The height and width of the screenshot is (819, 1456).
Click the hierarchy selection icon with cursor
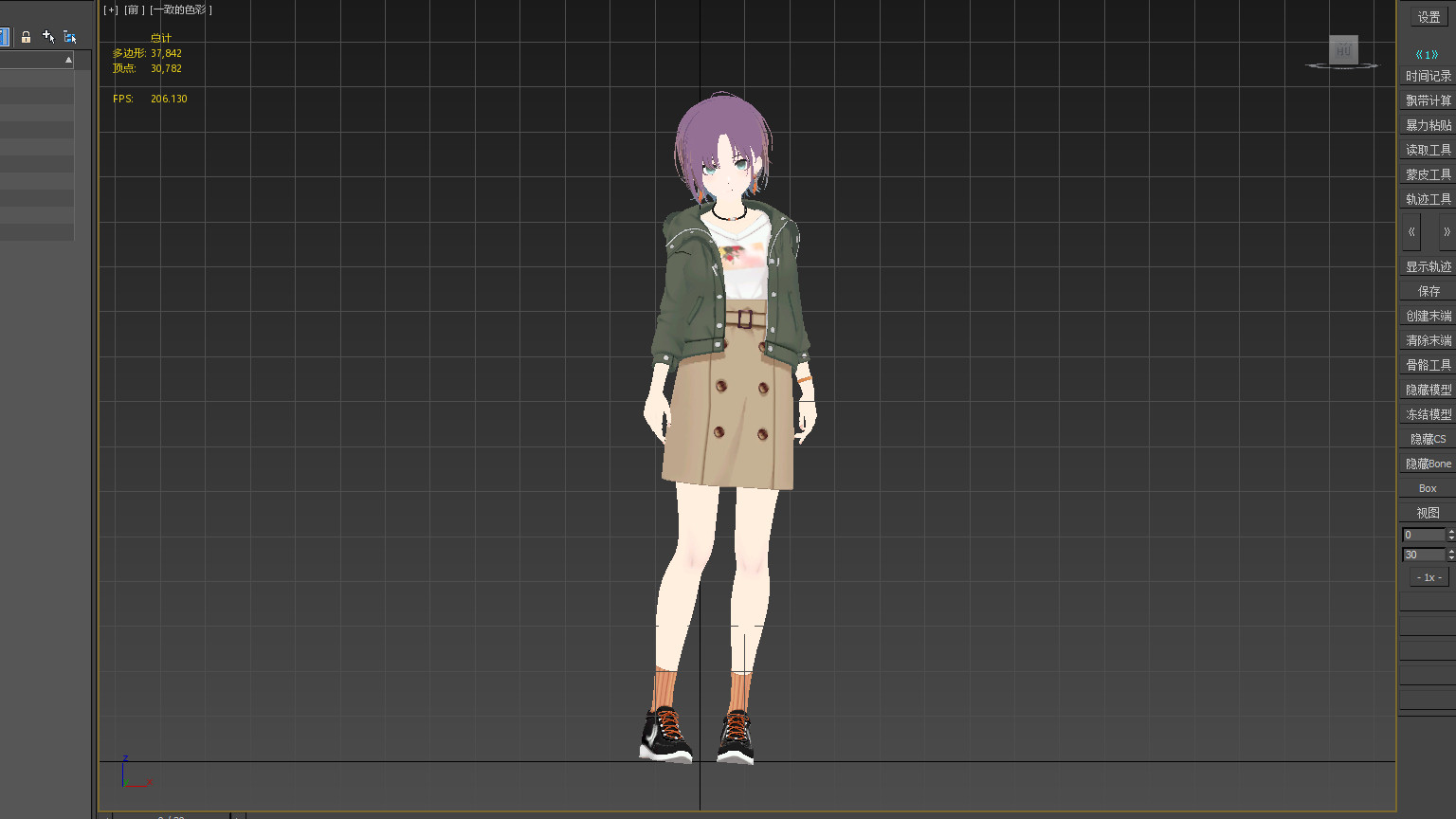point(70,37)
